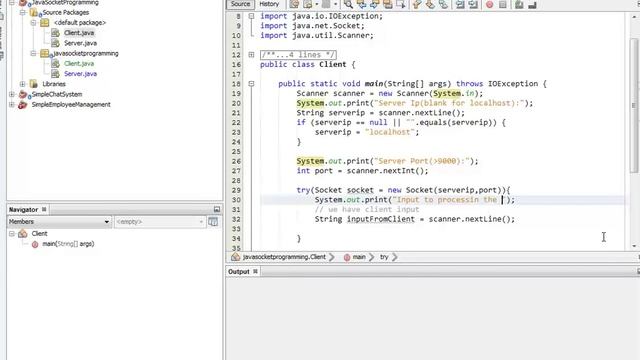
Task: Collapse the import statements fold
Action: 251,16
